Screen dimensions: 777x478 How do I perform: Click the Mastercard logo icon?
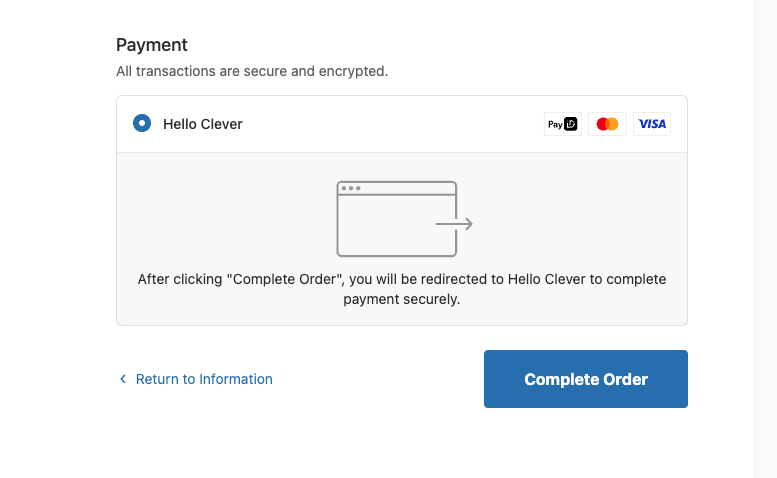(607, 124)
